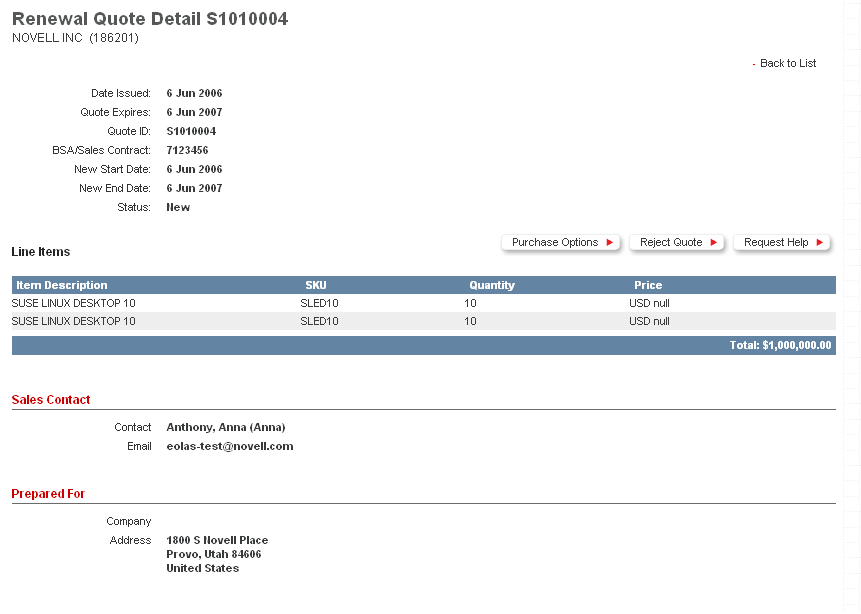Select the second SUSE LINUX DESKTOP 10 row
Image resolution: width=861 pixels, height=614 pixels.
424,321
